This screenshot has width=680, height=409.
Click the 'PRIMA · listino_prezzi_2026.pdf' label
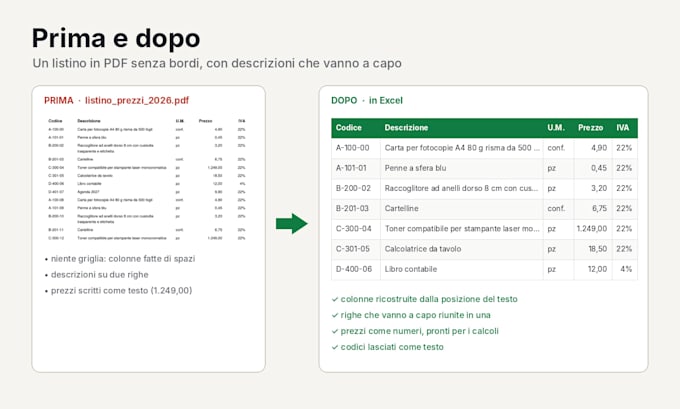coord(116,100)
